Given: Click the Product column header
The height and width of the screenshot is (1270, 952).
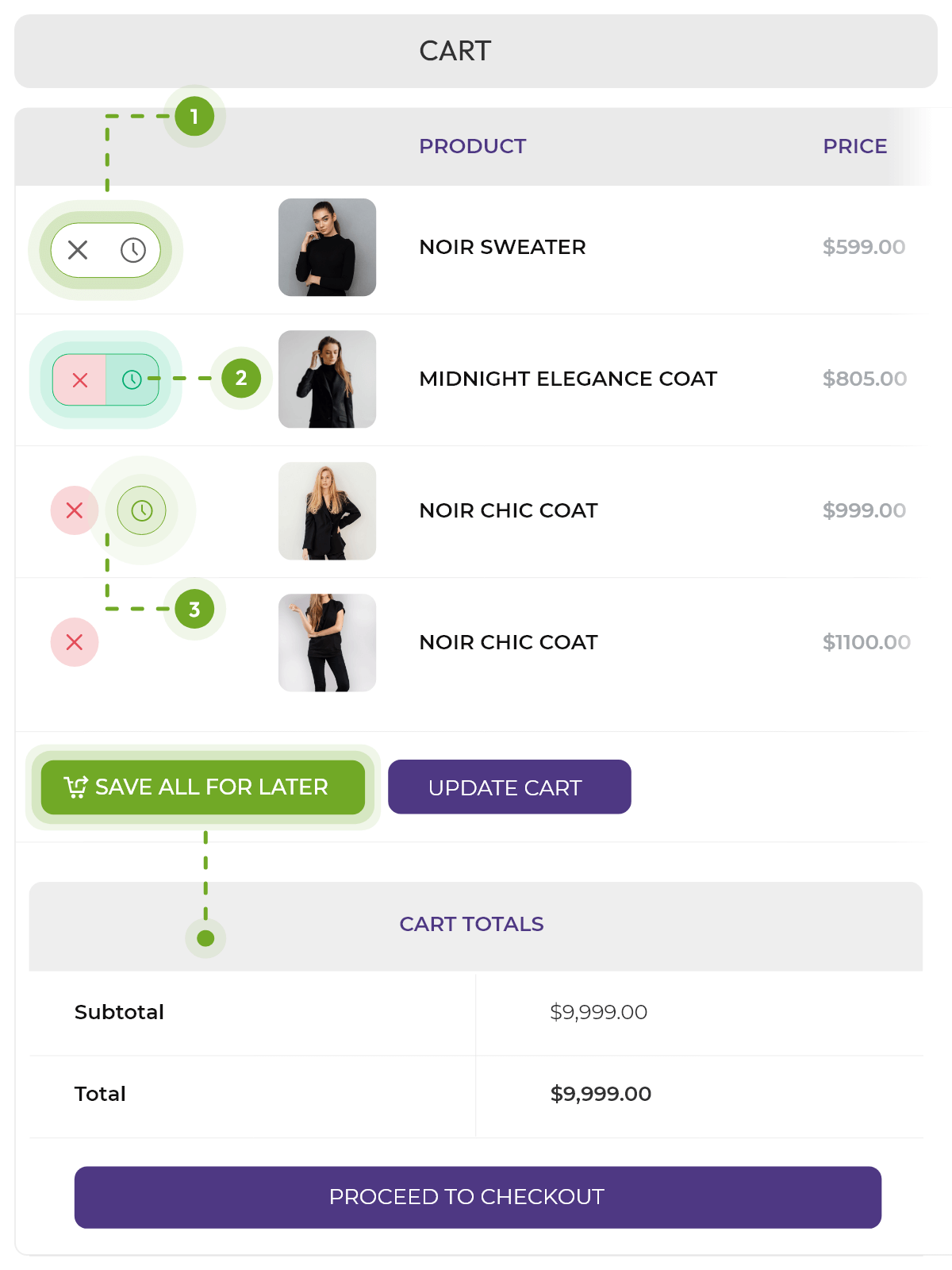Looking at the screenshot, I should [472, 146].
